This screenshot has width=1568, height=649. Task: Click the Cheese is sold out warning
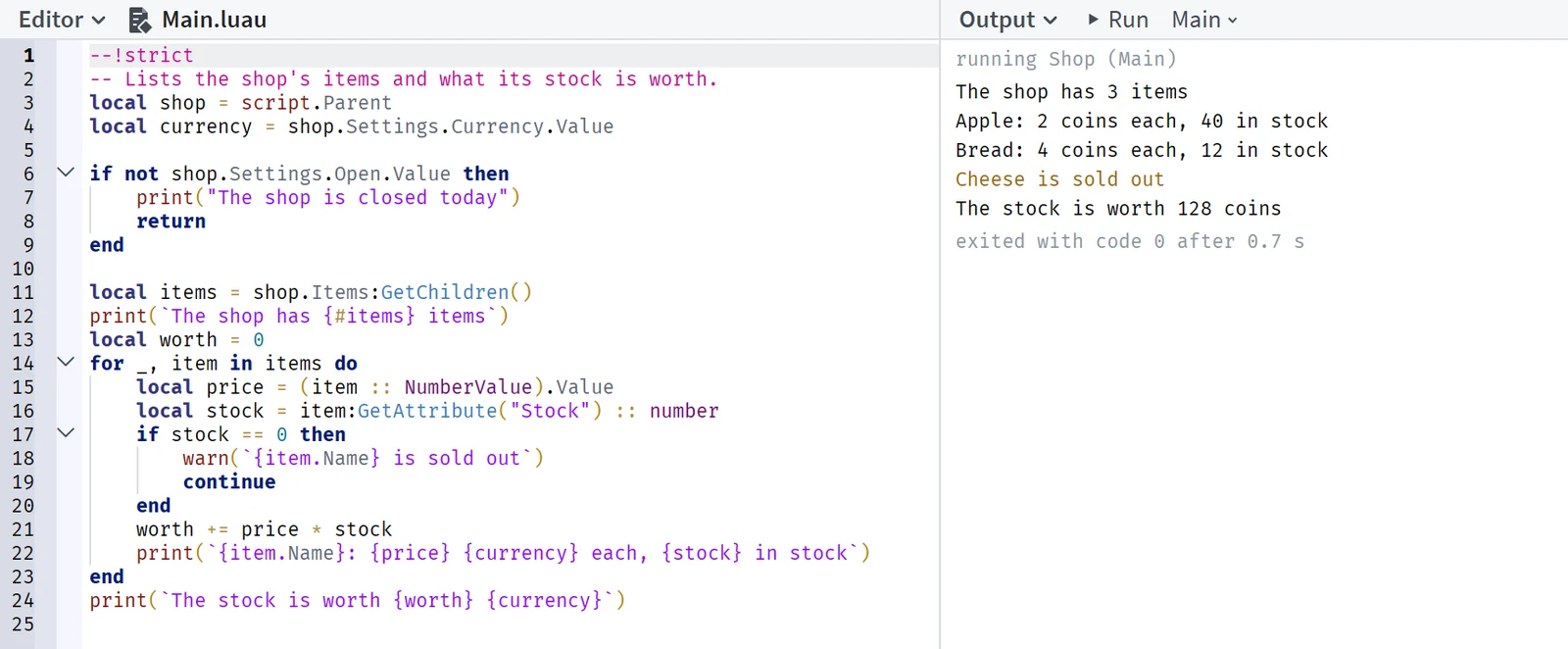(x=1059, y=179)
